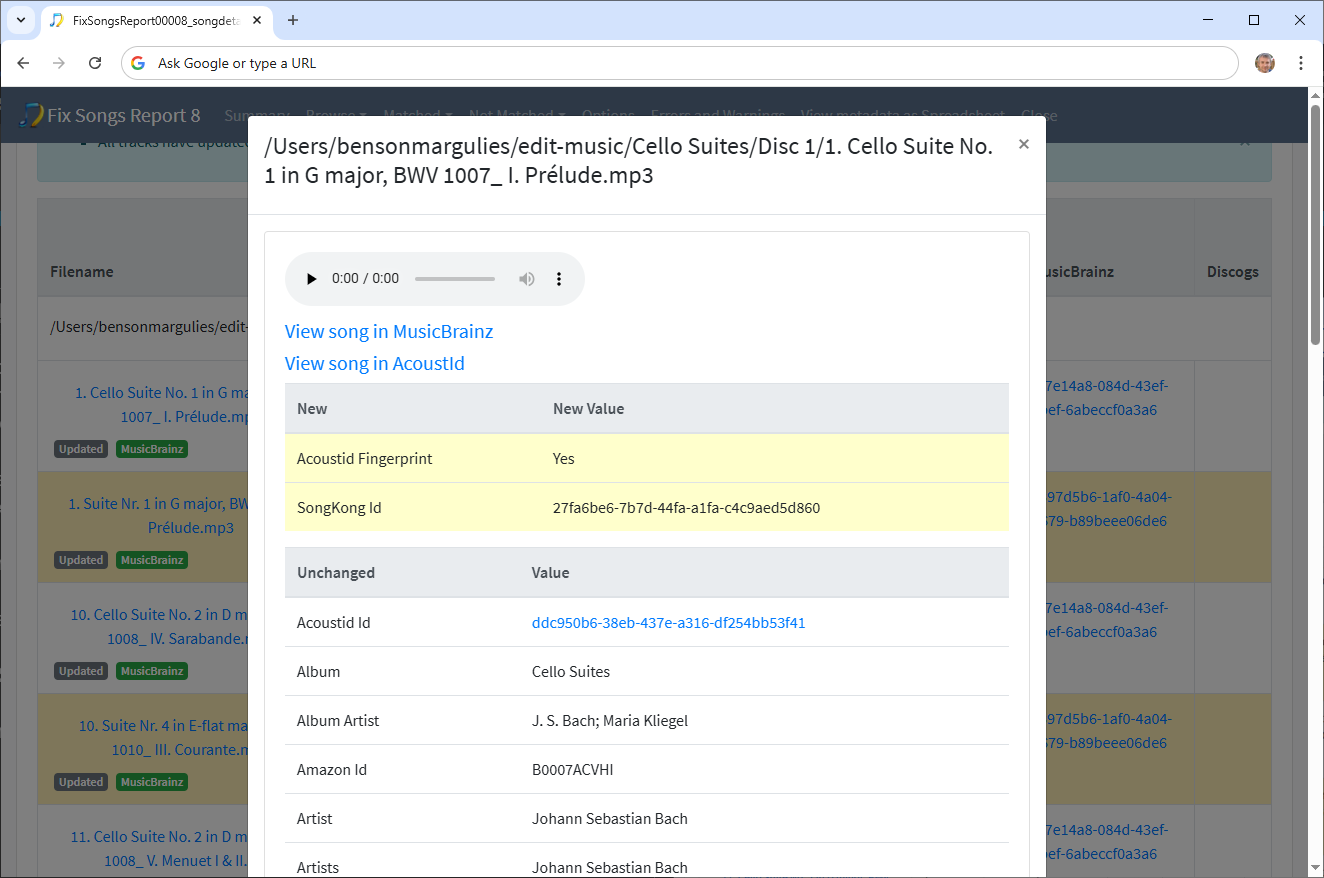Open View song in AcoustId link
The height and width of the screenshot is (878, 1324).
[374, 364]
